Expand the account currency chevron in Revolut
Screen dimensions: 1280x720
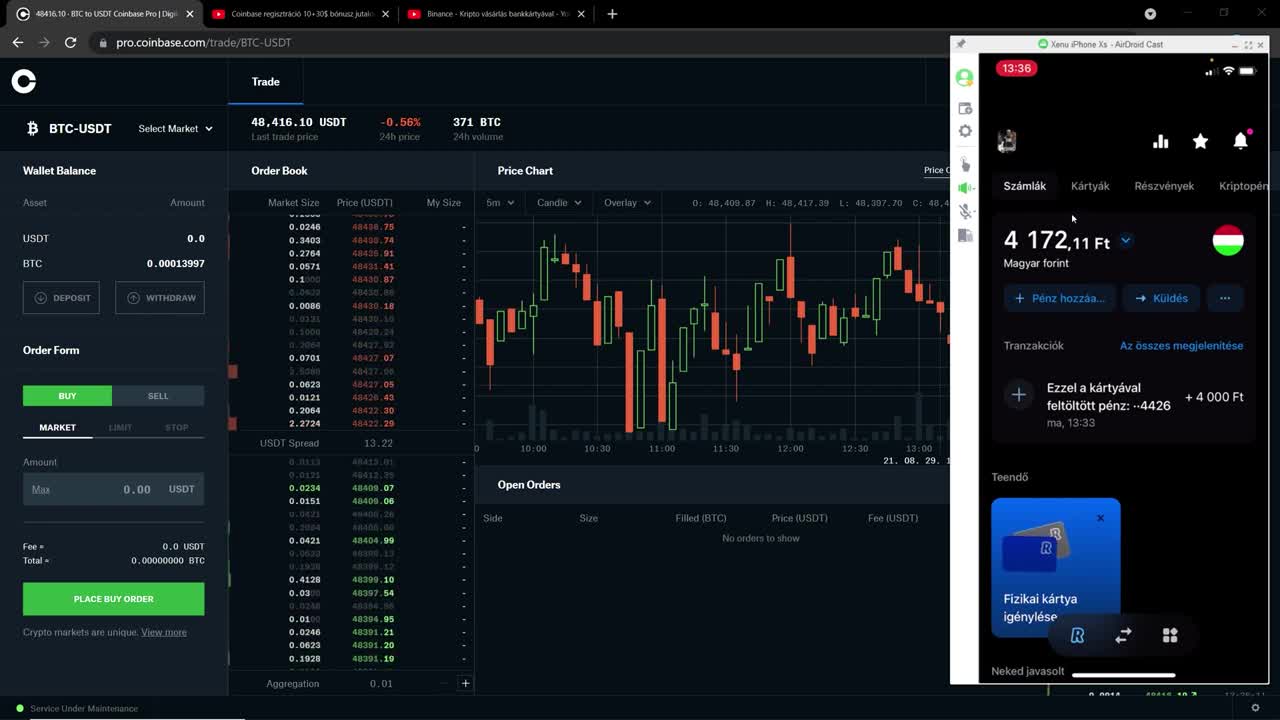coord(1125,241)
